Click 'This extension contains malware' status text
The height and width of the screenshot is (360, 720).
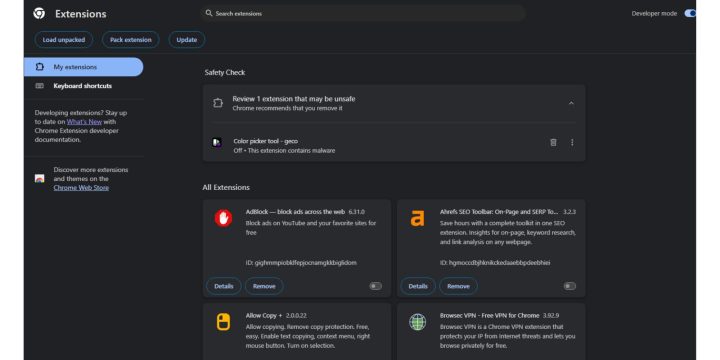(292, 151)
